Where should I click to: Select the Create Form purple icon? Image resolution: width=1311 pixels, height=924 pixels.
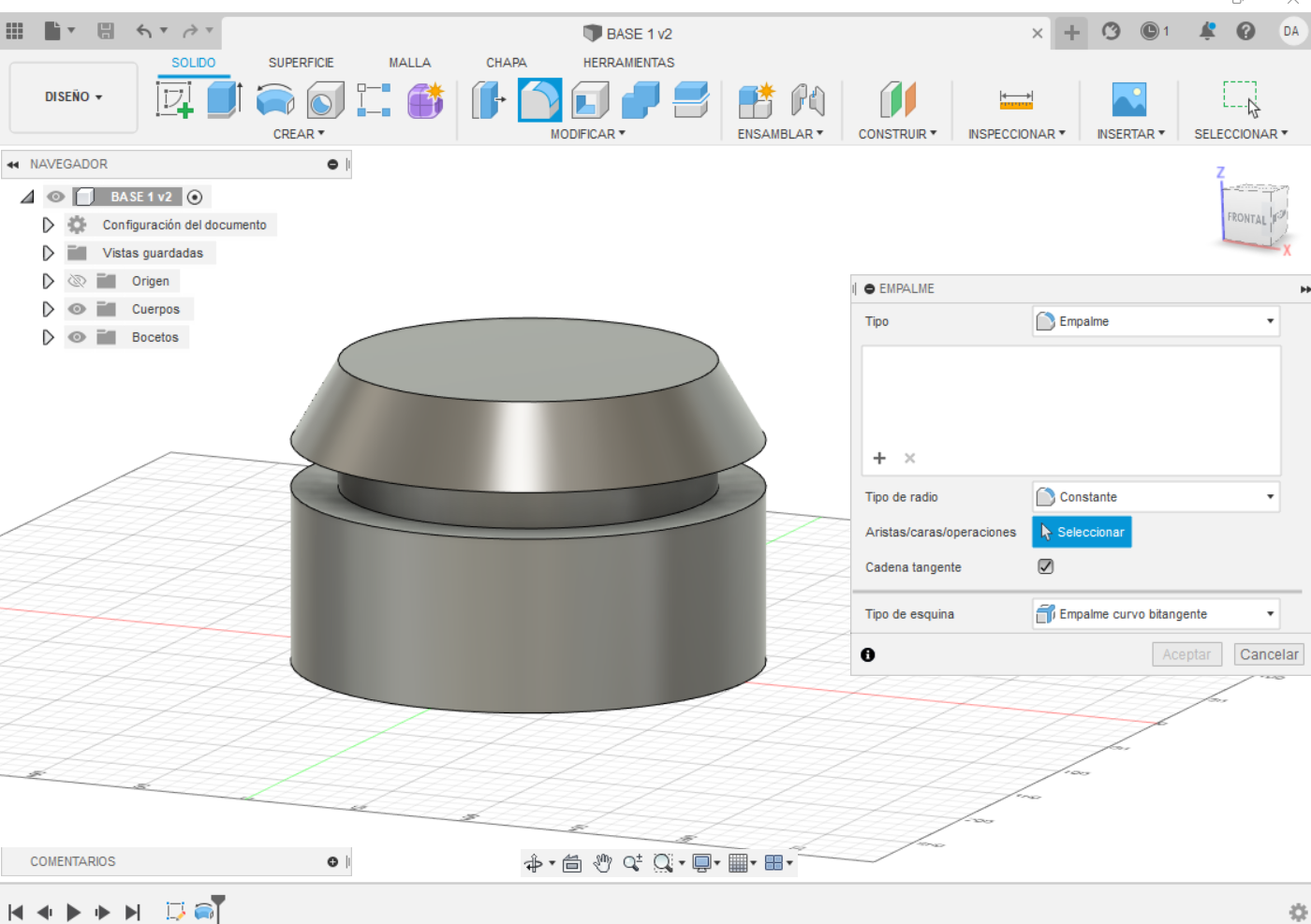pyautogui.click(x=425, y=99)
